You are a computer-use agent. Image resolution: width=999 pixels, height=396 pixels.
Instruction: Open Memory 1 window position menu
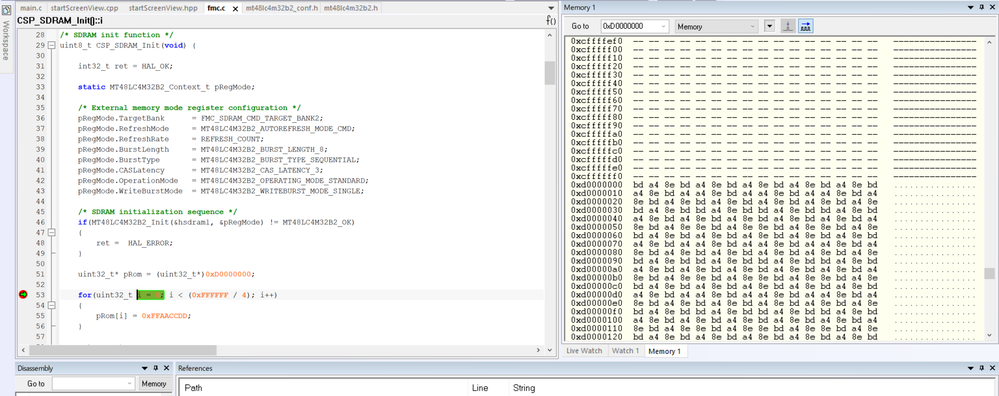pyautogui.click(x=970, y=7)
